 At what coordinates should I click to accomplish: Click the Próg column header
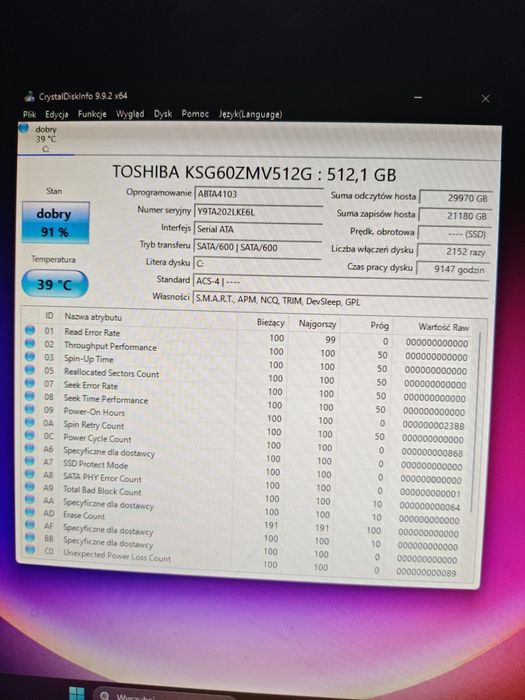tap(379, 325)
